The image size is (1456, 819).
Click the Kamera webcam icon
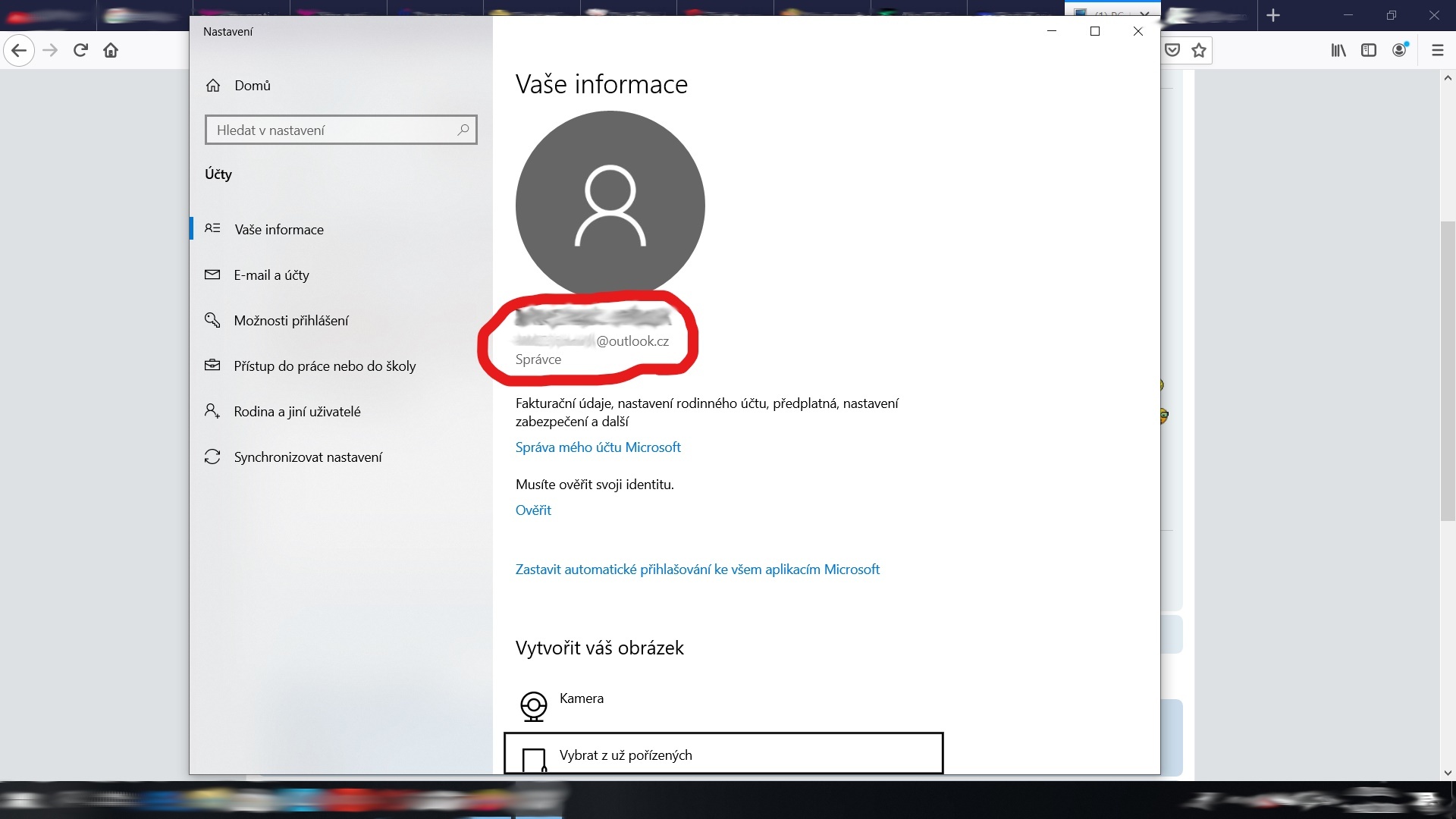pos(534,705)
